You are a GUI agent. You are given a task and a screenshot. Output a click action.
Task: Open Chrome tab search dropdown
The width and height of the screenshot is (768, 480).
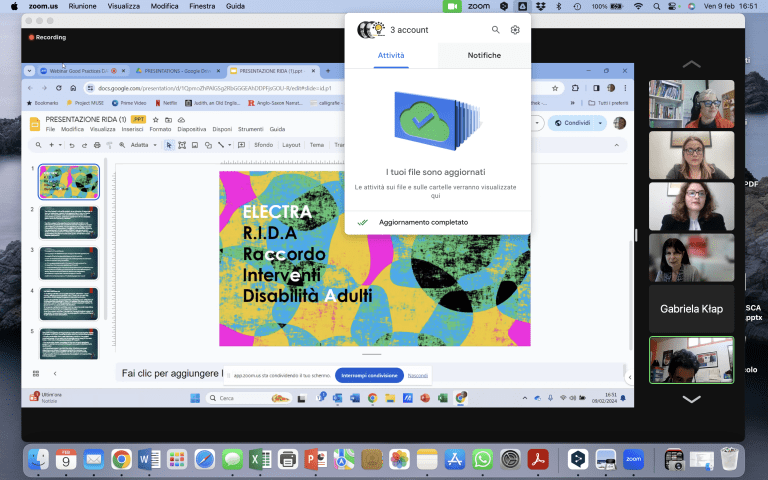click(29, 71)
